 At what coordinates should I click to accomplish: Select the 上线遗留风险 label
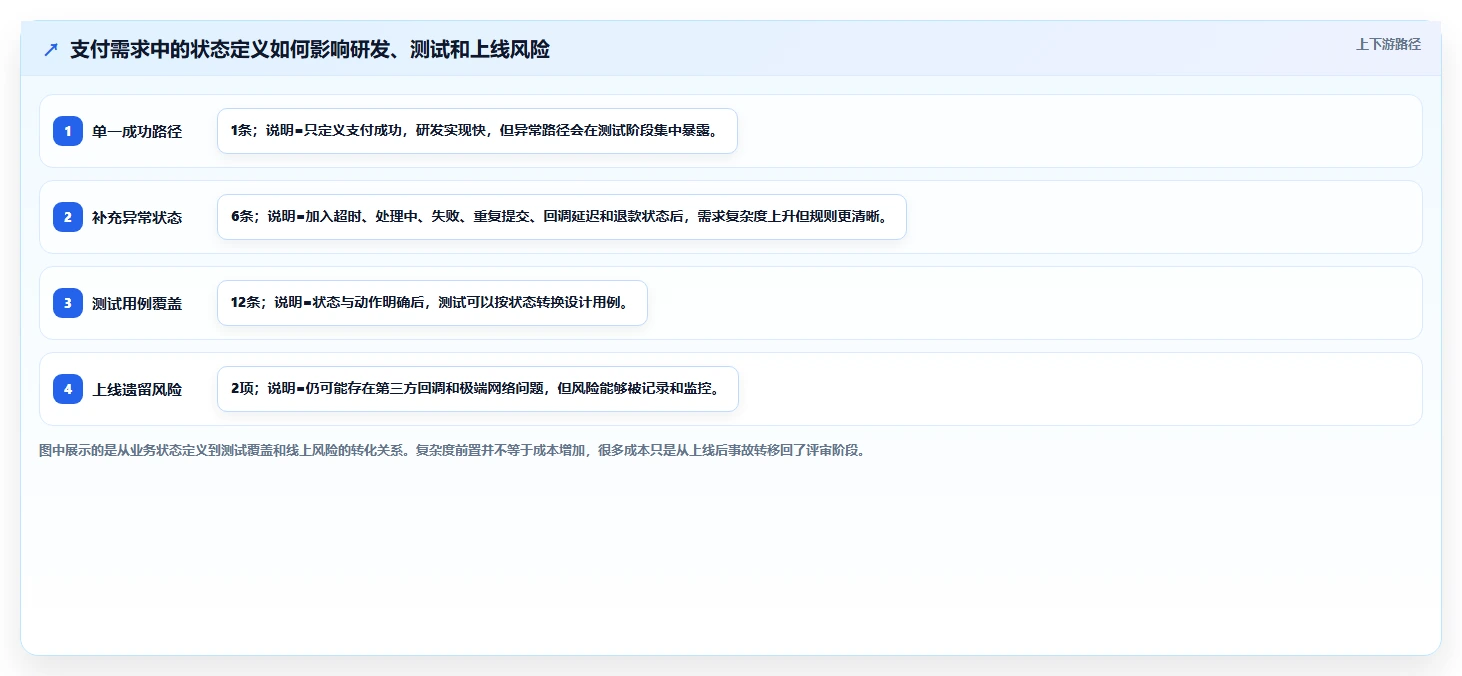click(x=137, y=389)
